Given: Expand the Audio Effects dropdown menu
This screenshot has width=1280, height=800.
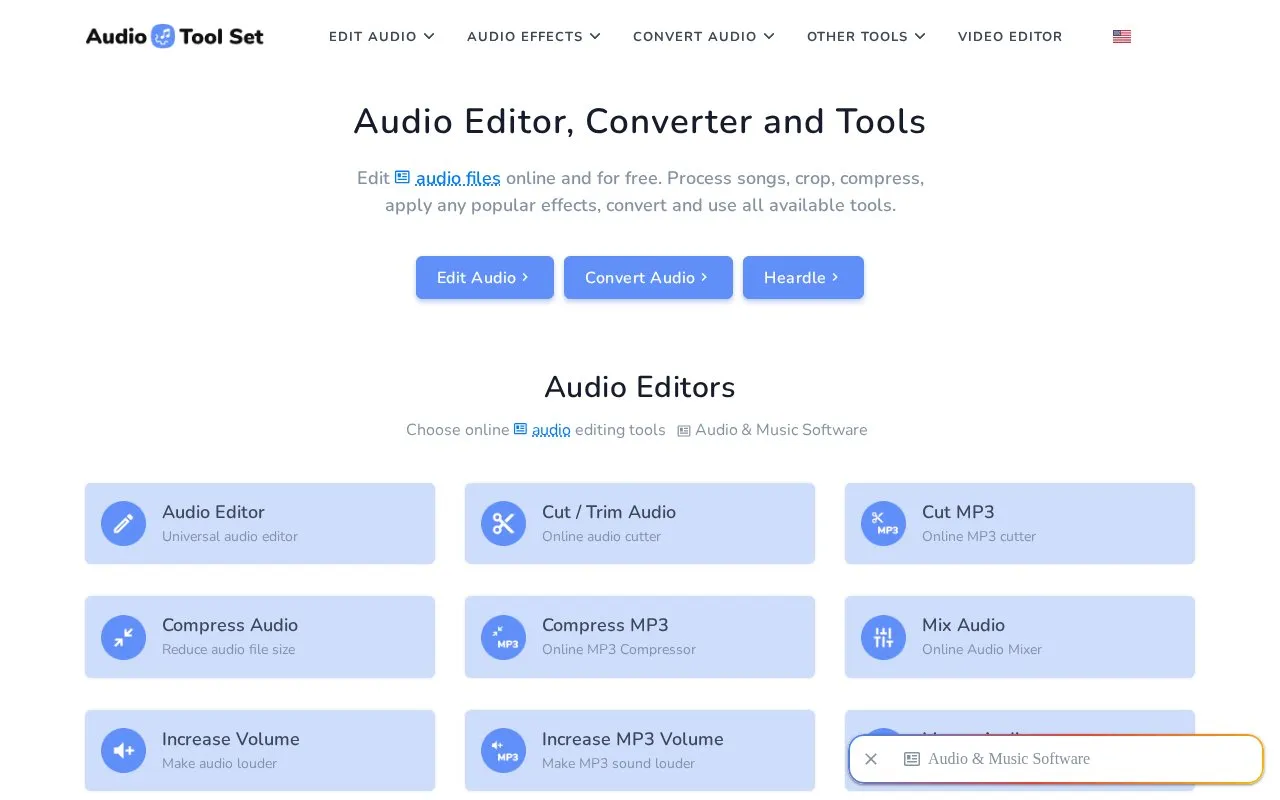Looking at the screenshot, I should (534, 37).
